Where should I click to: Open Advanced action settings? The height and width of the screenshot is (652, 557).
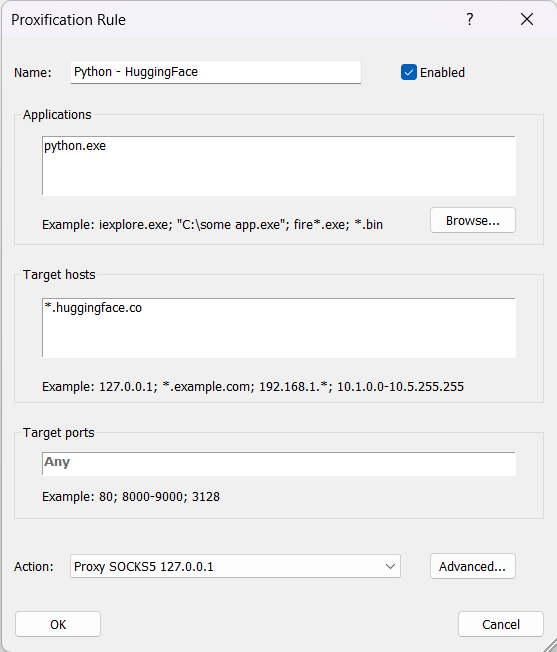(473, 566)
